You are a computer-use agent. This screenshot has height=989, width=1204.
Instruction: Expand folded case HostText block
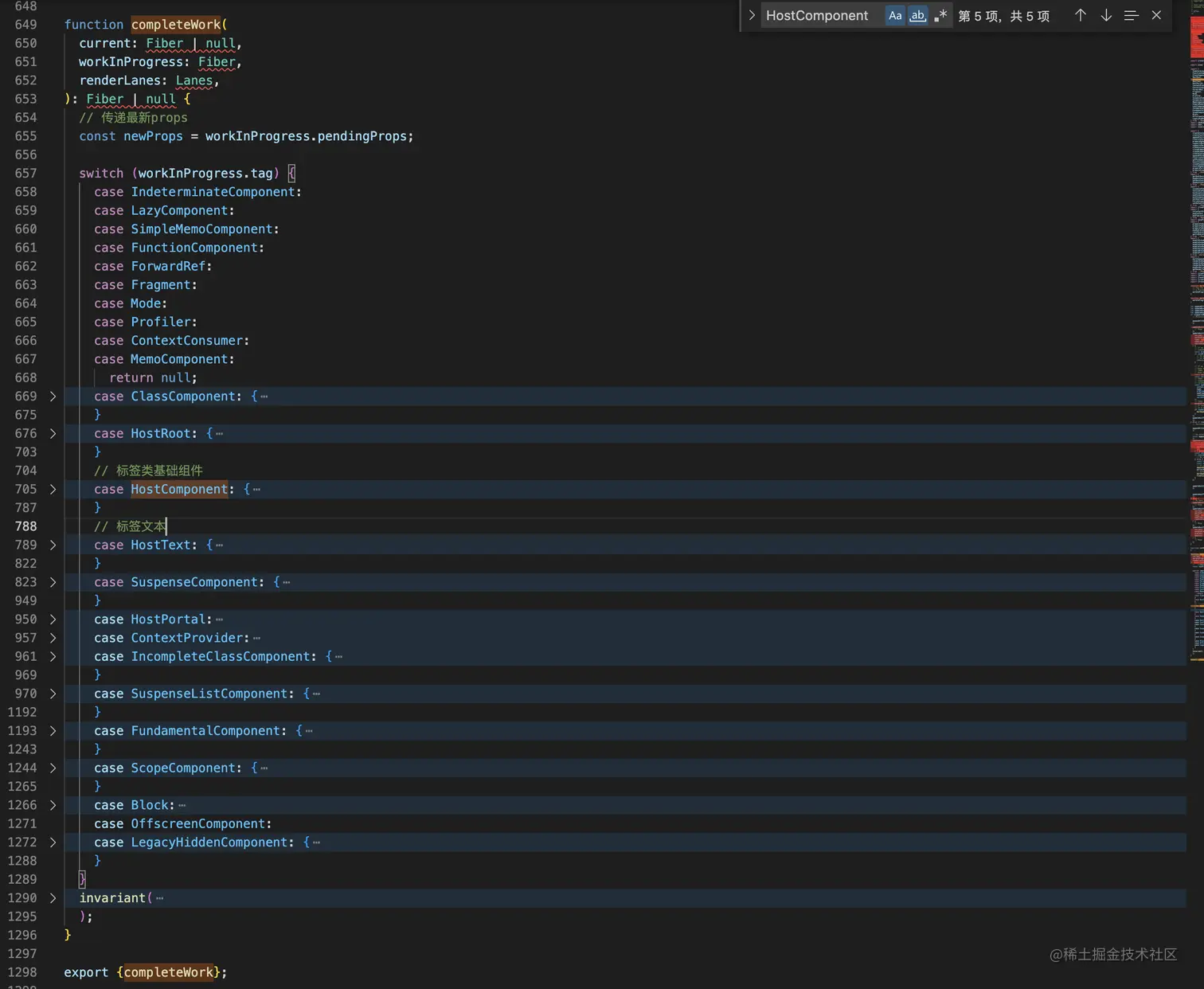point(53,545)
